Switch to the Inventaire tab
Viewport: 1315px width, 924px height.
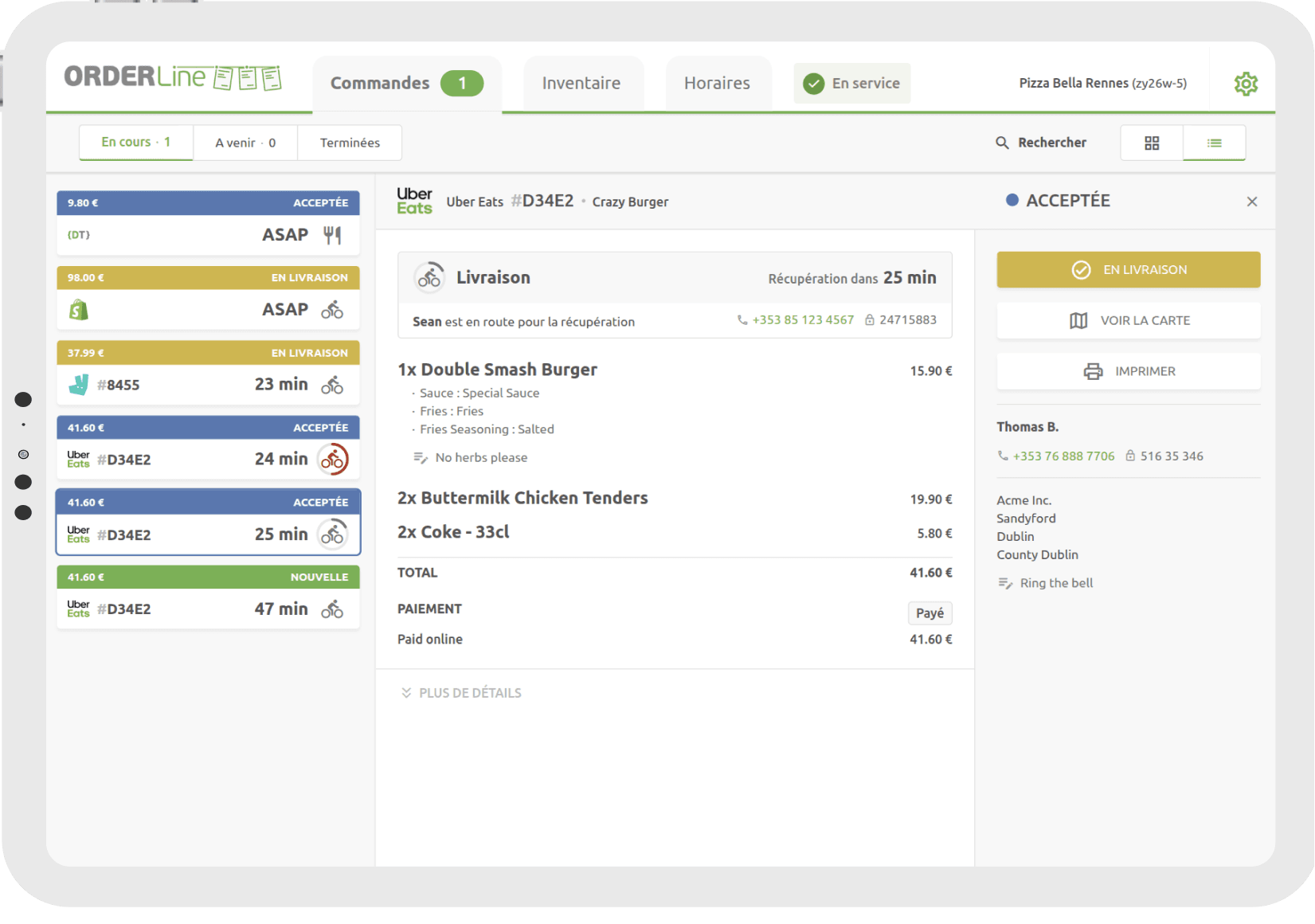(x=581, y=82)
